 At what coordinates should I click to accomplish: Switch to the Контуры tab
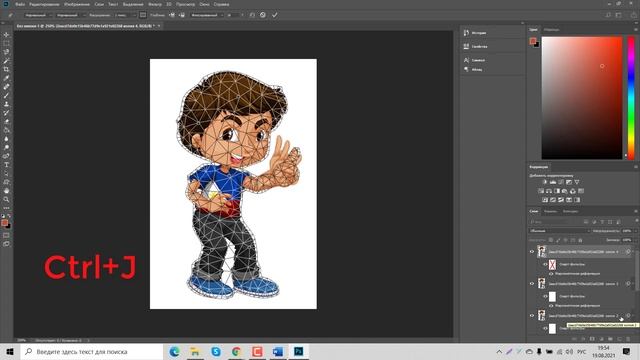tap(570, 211)
